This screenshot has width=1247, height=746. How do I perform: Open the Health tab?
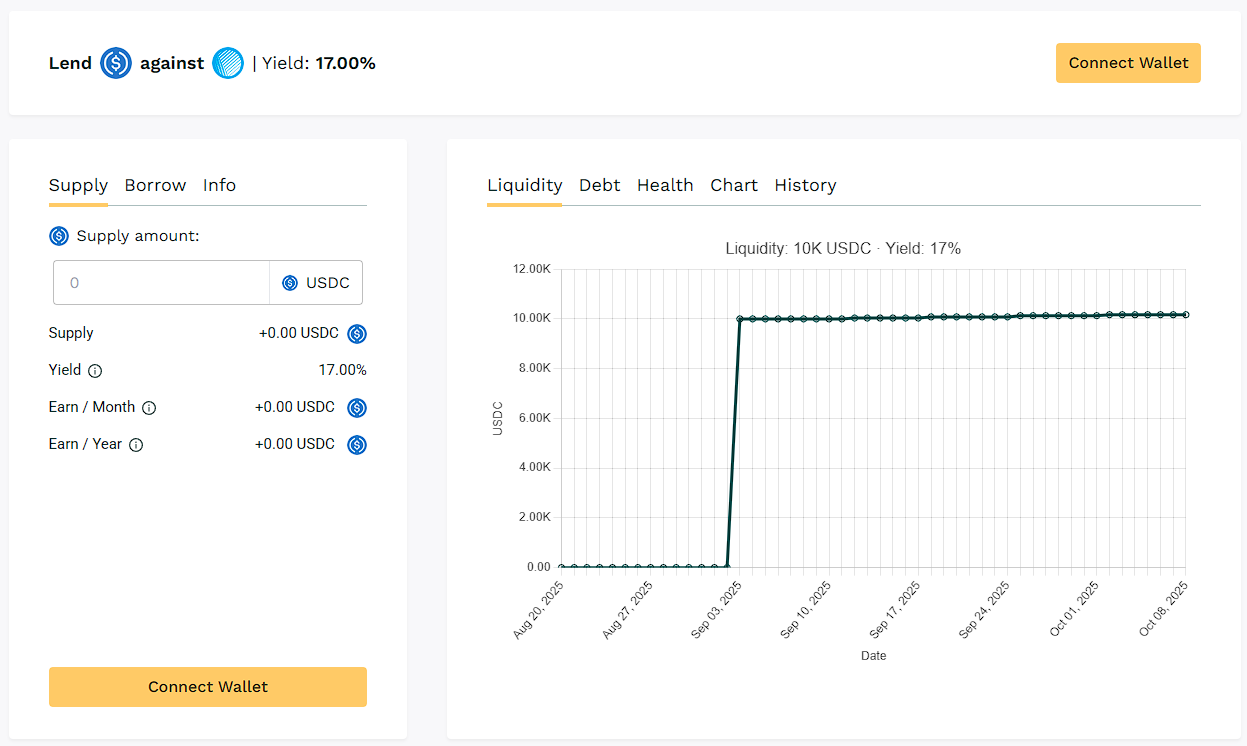tap(665, 185)
